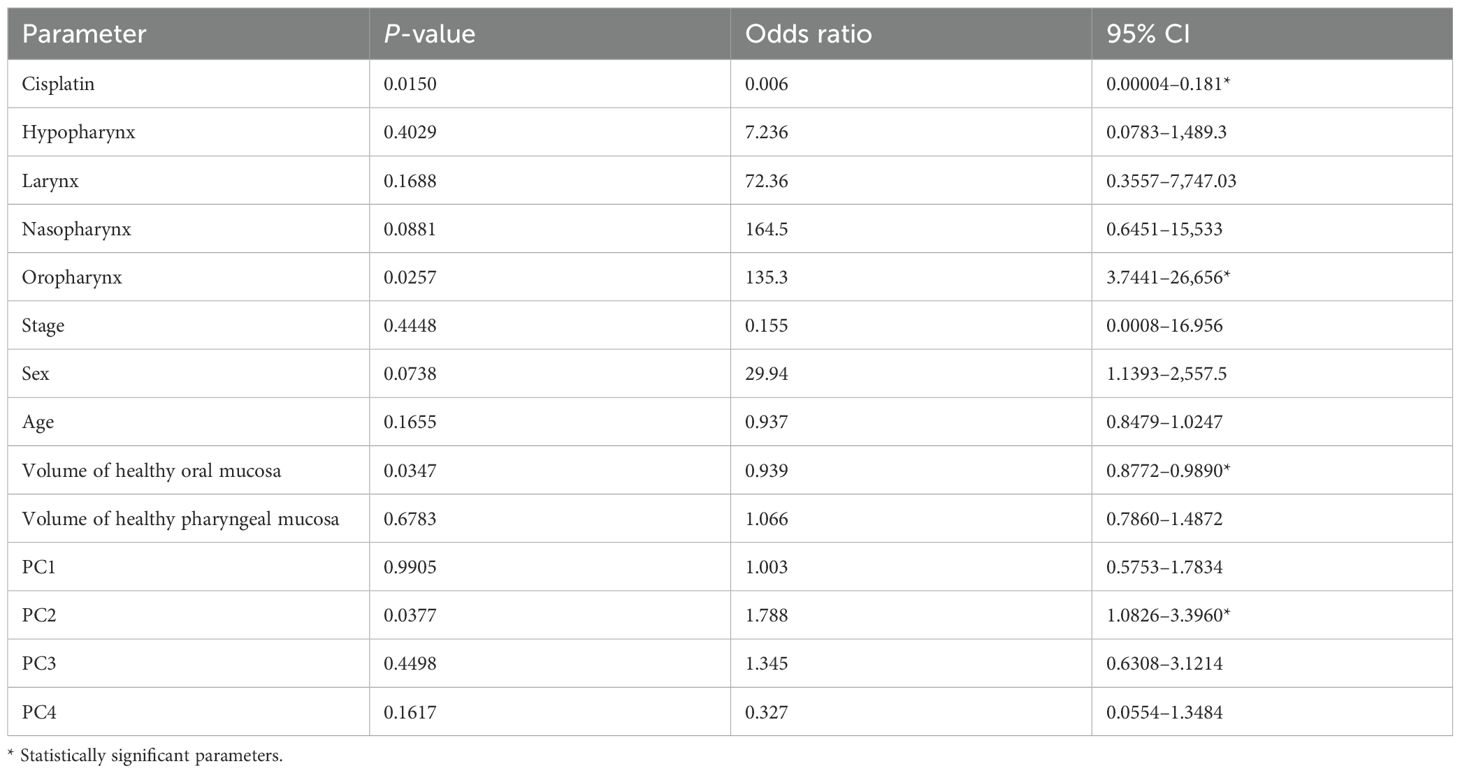1460x773 pixels.
Task: Select the PC3 odds ratio 1.345
Action: pos(767,664)
